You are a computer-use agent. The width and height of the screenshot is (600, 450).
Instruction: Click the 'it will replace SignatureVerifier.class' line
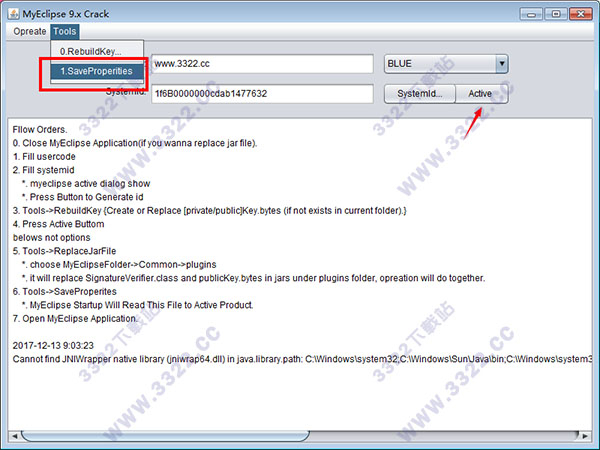253,278
